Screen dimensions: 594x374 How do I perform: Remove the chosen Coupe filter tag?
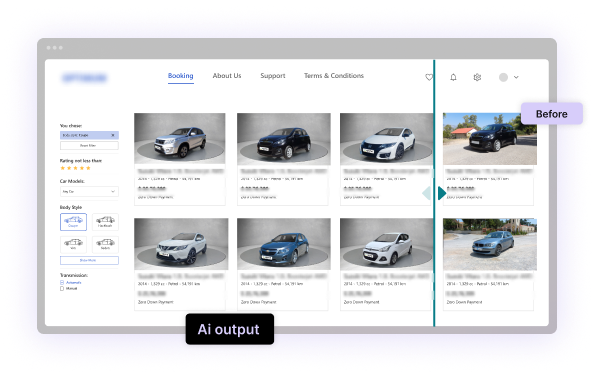click(x=113, y=135)
